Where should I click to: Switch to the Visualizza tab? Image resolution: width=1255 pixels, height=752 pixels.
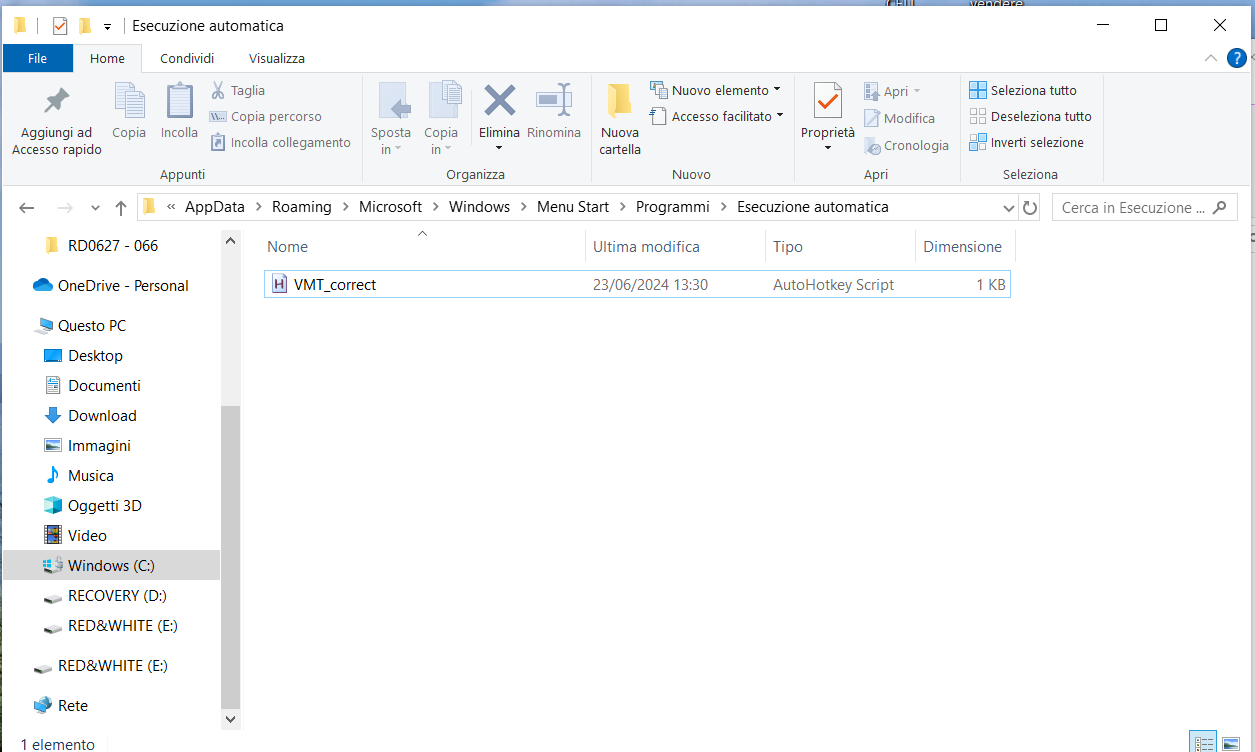click(x=275, y=58)
